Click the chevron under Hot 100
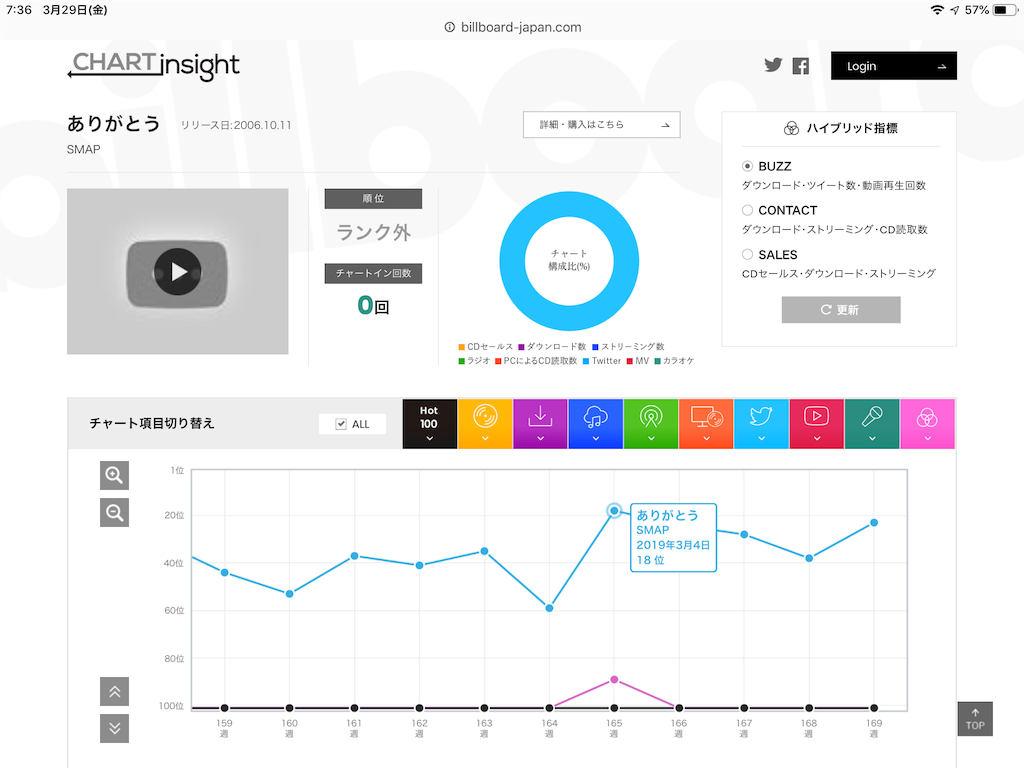 [x=429, y=439]
